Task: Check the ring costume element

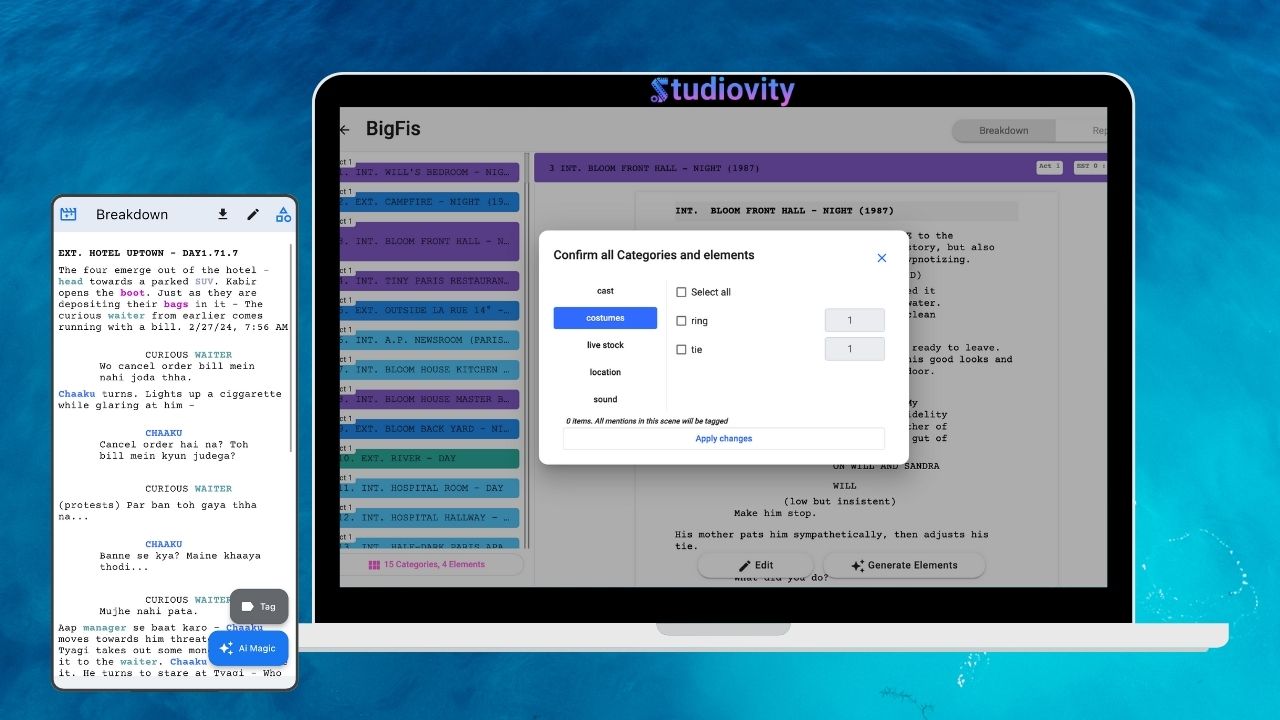Action: pyautogui.click(x=682, y=320)
